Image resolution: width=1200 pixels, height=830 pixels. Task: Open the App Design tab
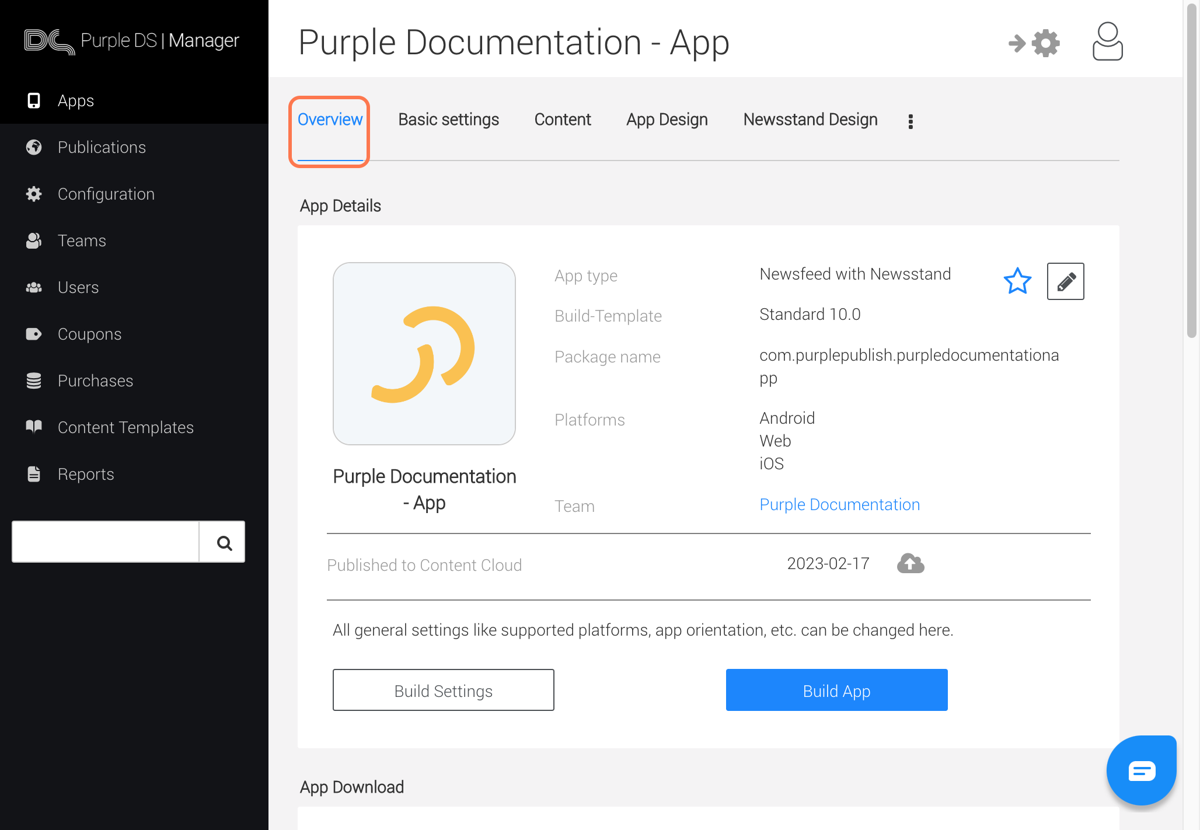[x=667, y=120]
